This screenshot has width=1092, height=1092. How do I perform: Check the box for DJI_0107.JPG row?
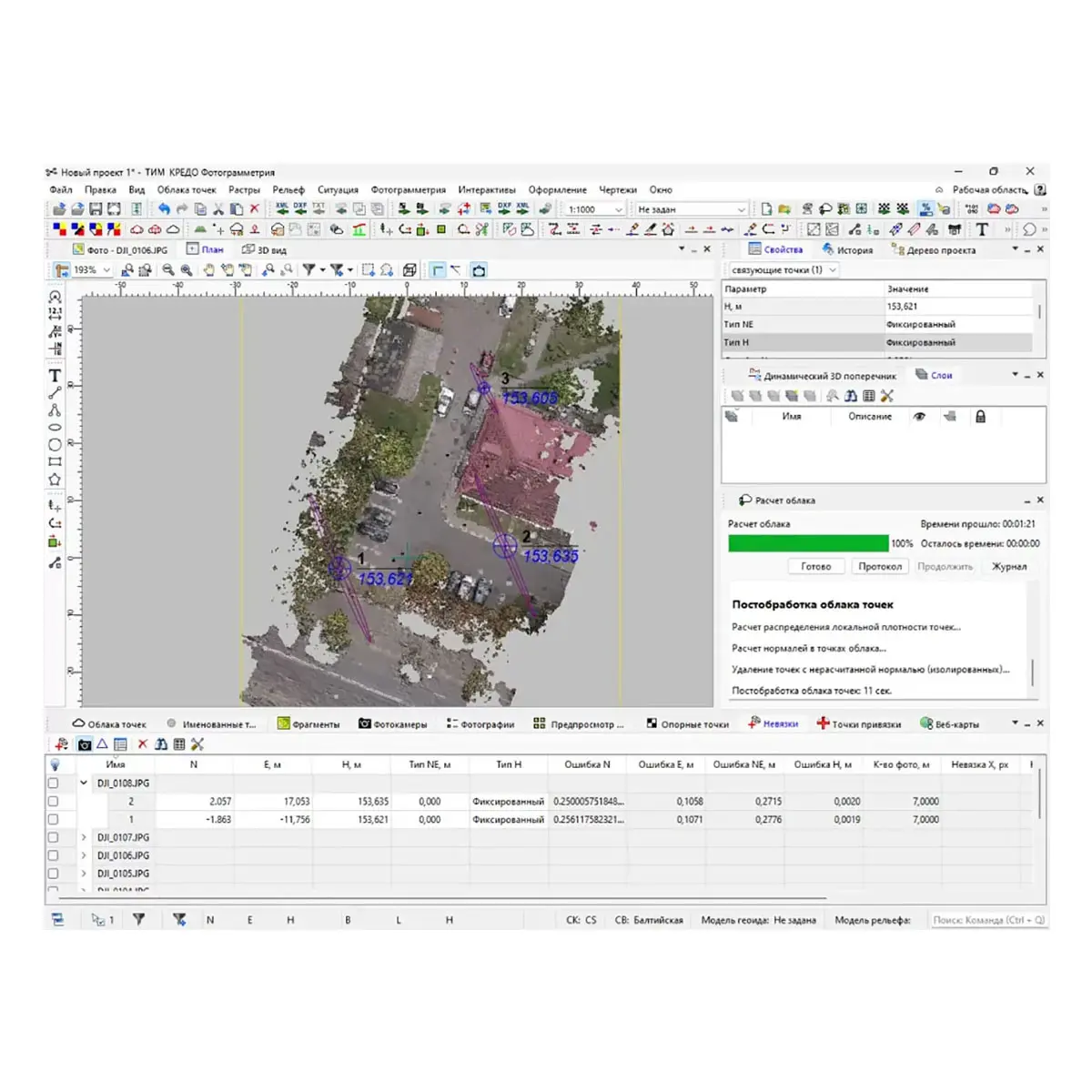[x=53, y=837]
